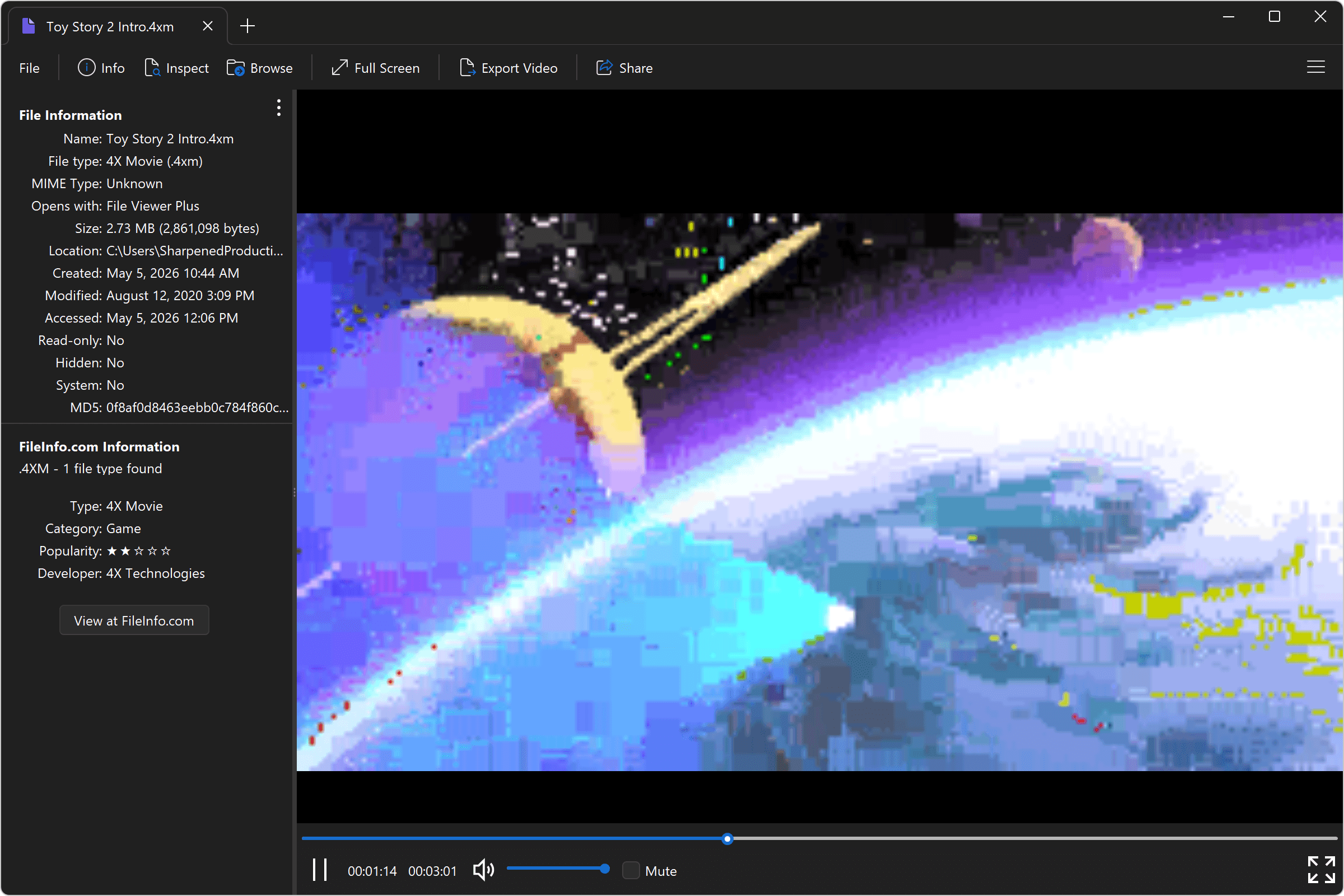This screenshot has width=1344, height=896.
Task: Click the total duration 00:03:01
Action: [x=432, y=871]
